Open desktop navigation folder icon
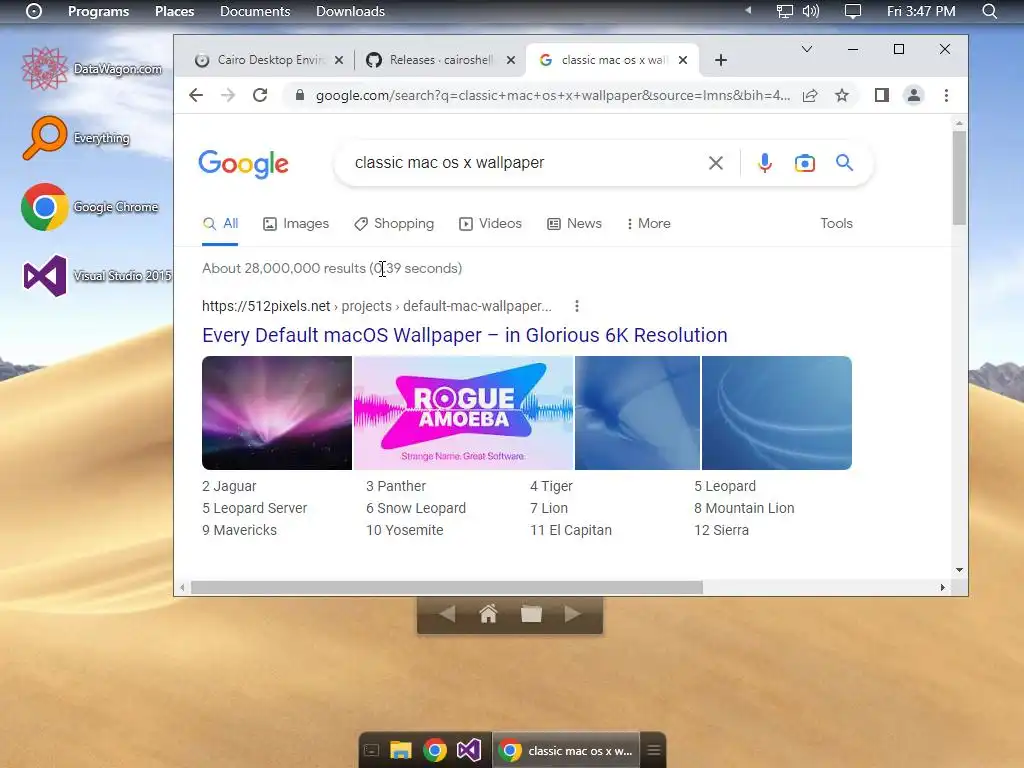Viewport: 1024px width, 768px height. coord(531,614)
